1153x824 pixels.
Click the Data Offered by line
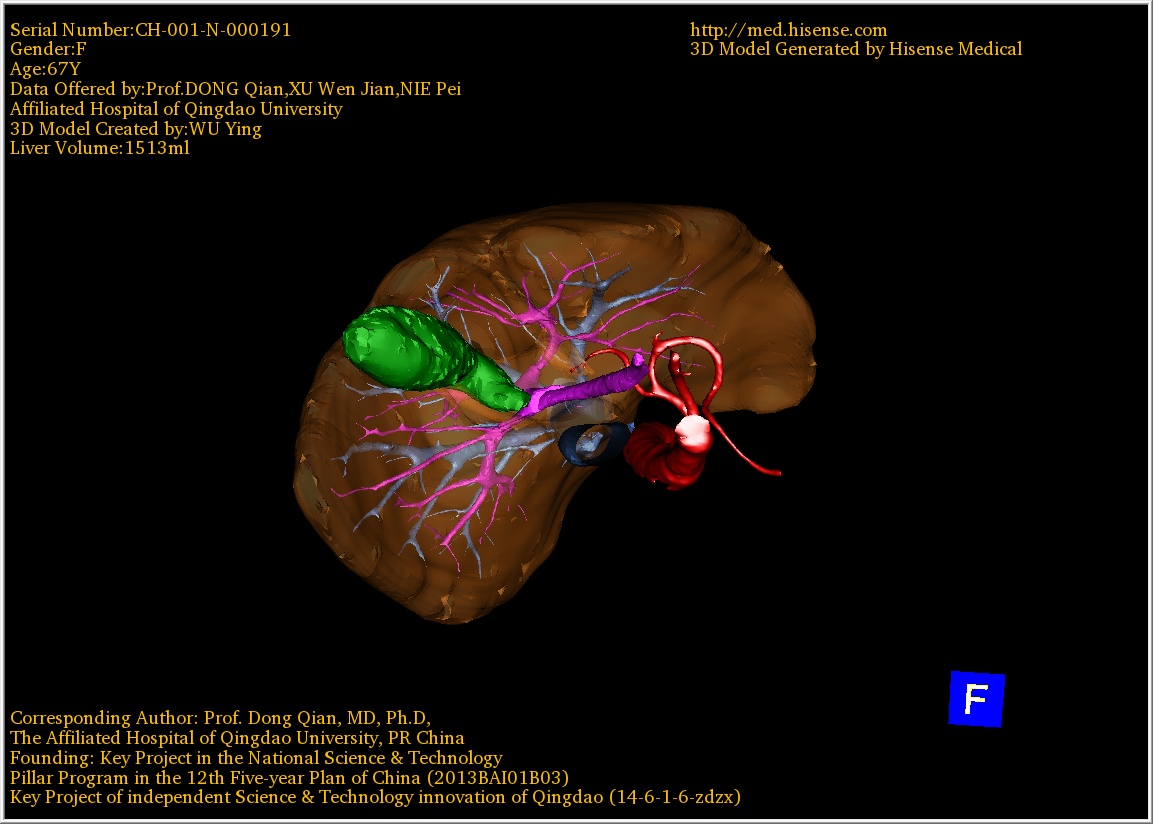(235, 89)
